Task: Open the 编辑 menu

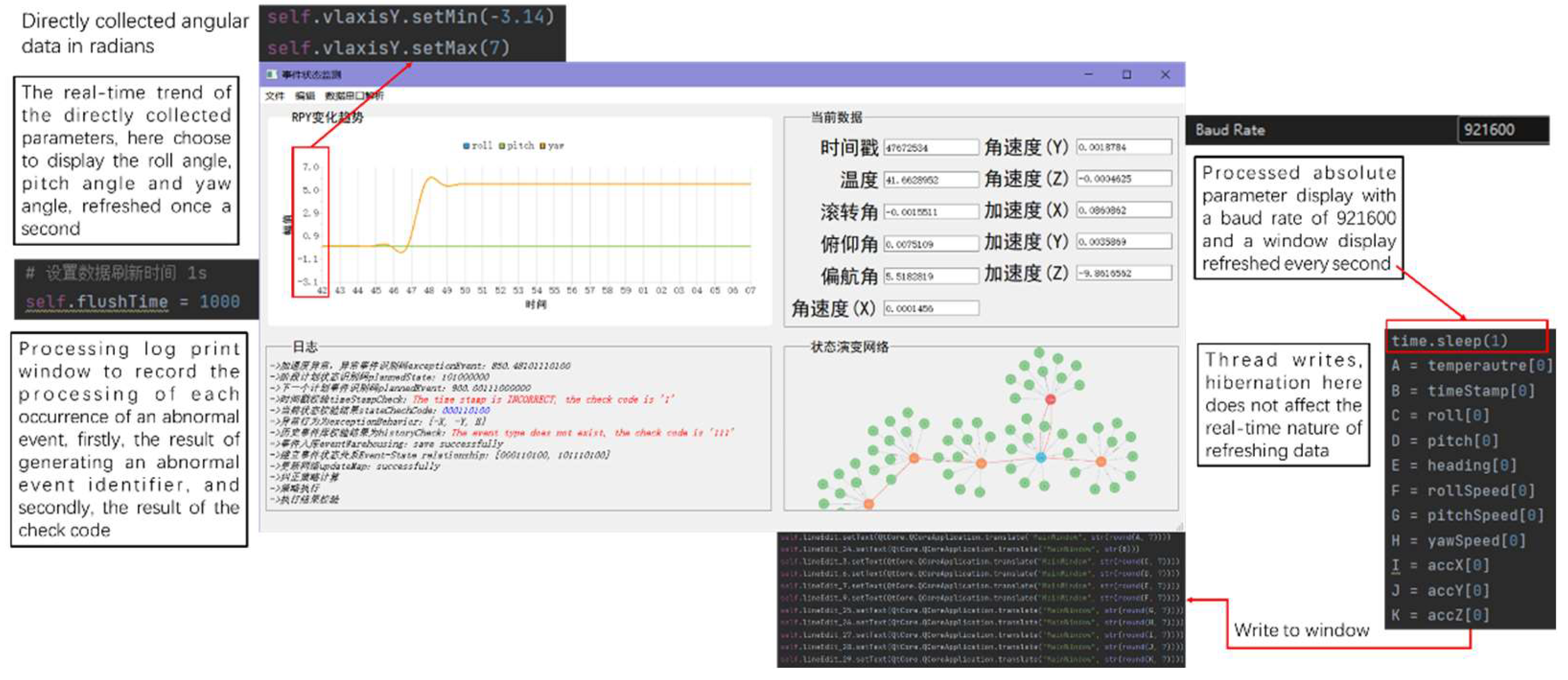Action: [304, 95]
